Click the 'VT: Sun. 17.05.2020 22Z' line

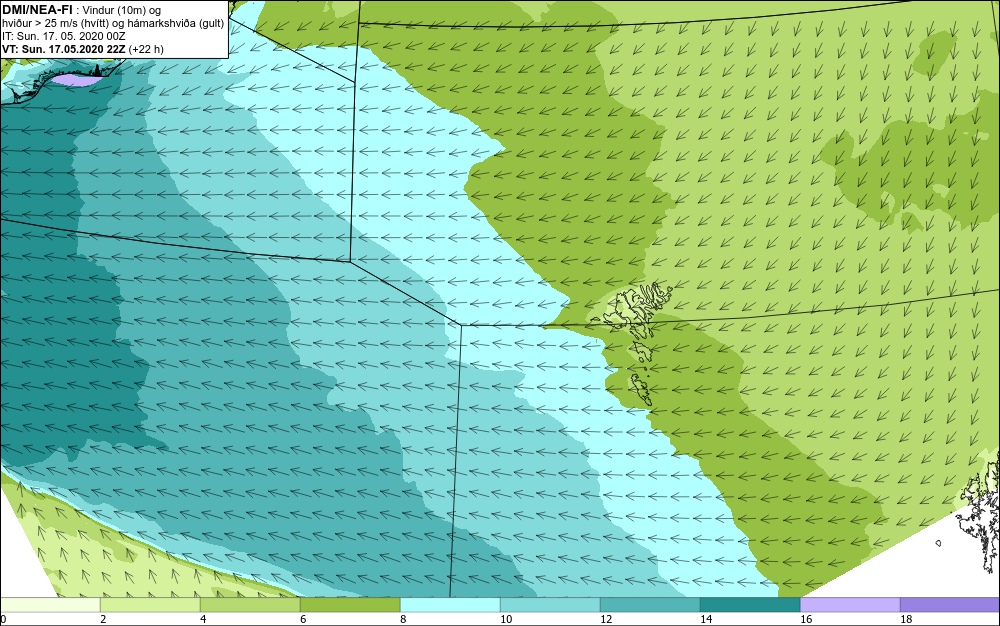pos(64,49)
